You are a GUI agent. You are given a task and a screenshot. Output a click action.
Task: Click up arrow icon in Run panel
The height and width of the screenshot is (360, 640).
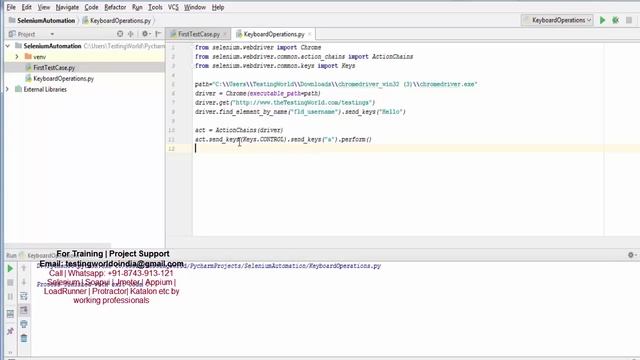coord(24,269)
